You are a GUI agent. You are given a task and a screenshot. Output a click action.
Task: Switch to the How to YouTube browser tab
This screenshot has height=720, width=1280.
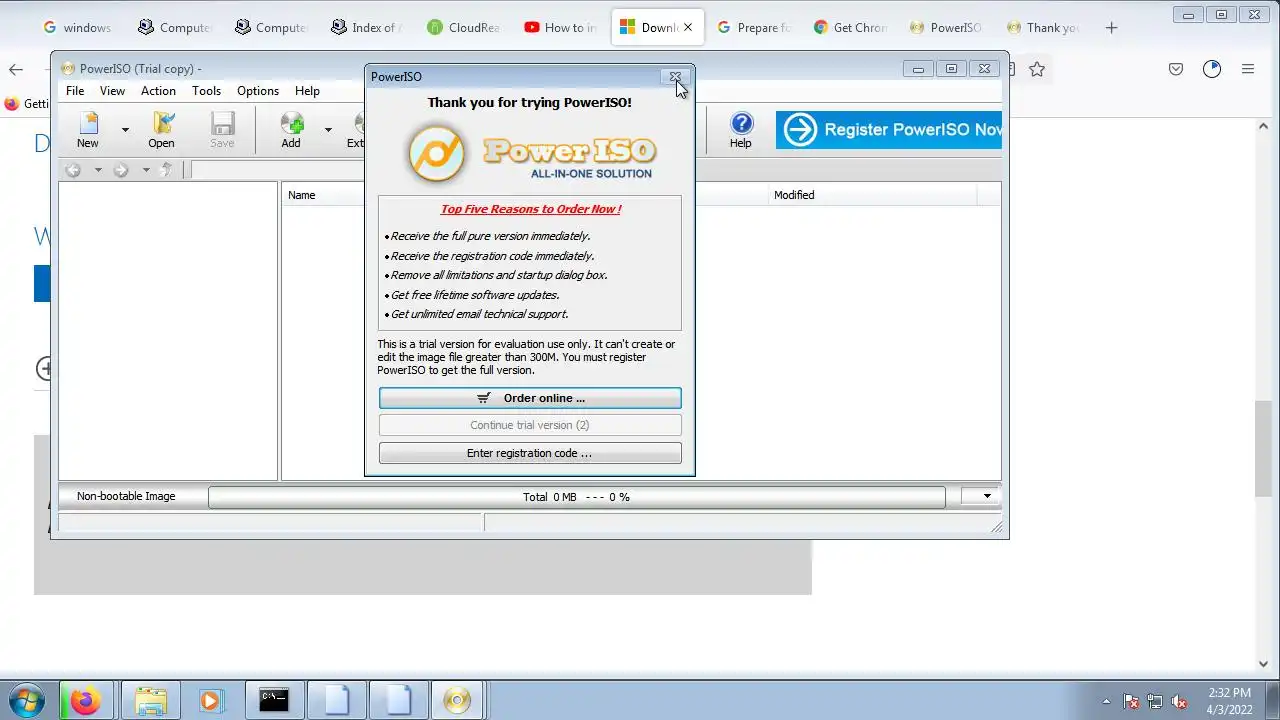(x=559, y=27)
